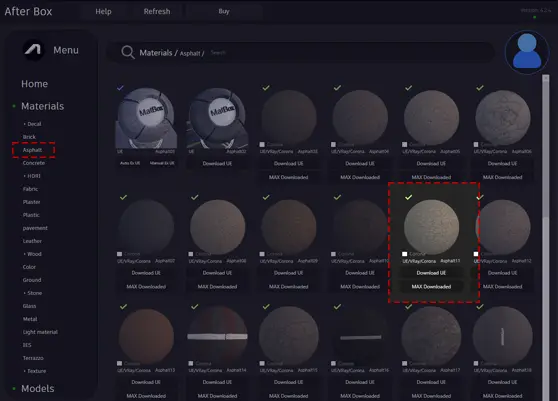Expand the Stone category

33,293
